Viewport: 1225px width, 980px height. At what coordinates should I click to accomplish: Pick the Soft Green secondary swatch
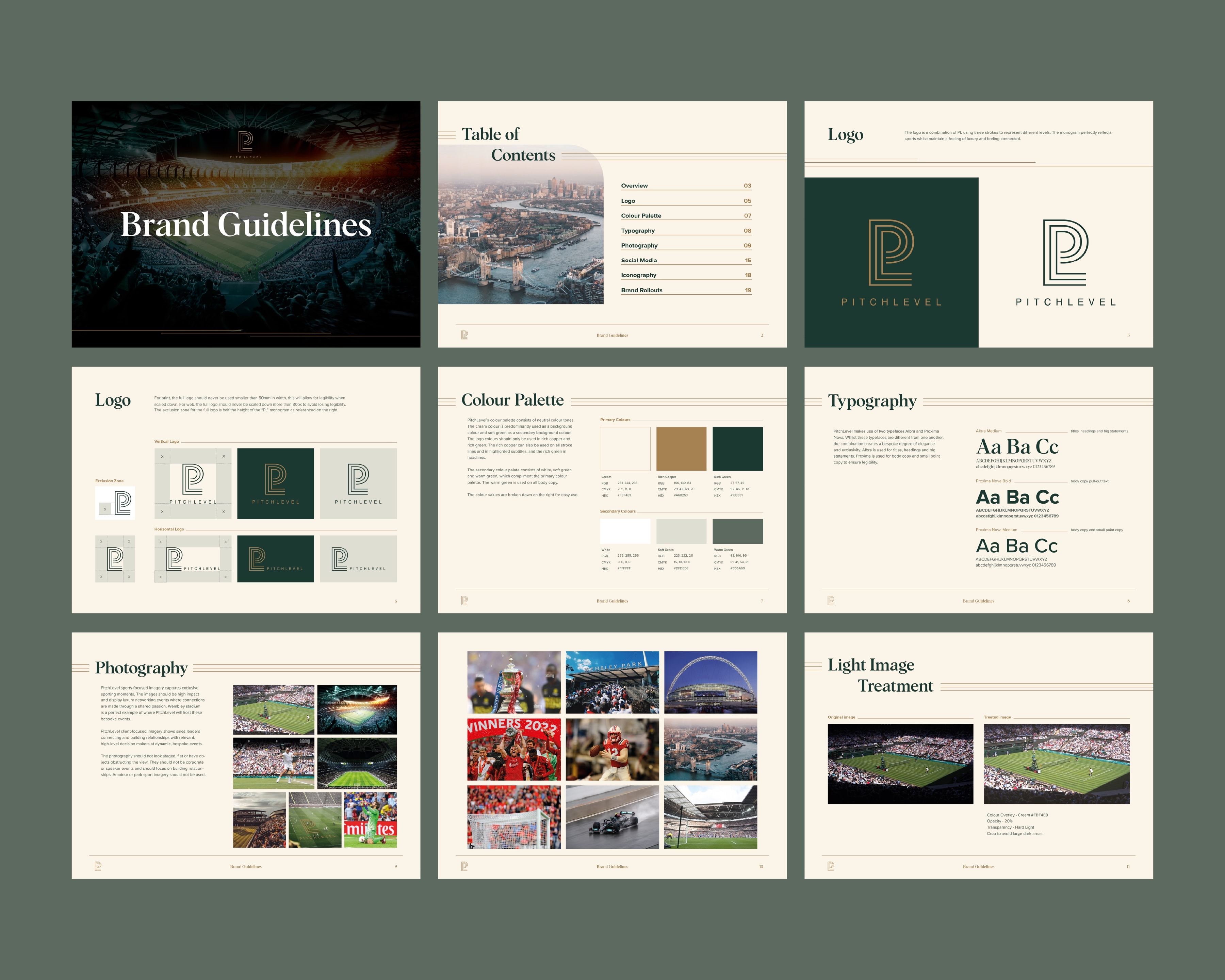(681, 531)
